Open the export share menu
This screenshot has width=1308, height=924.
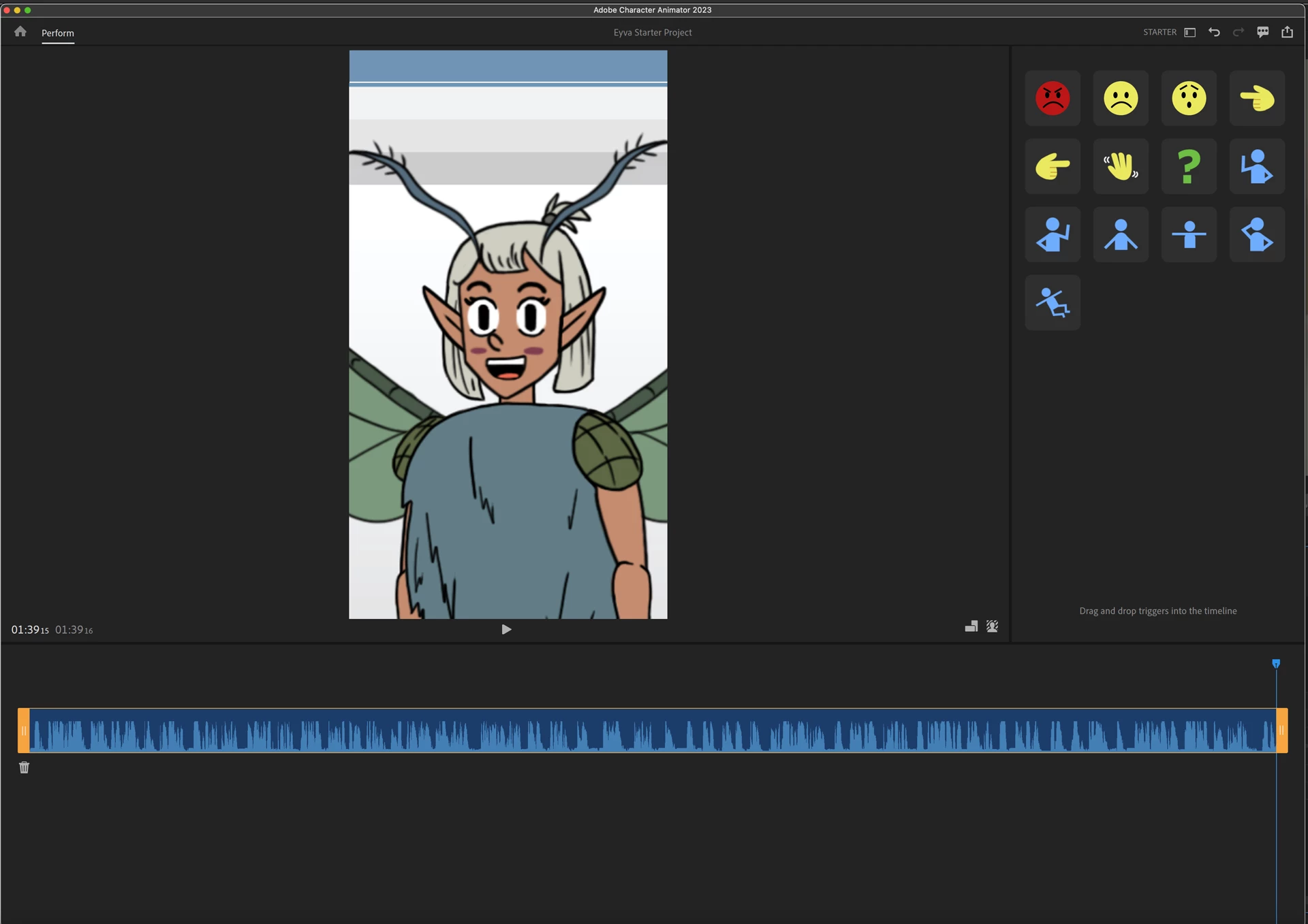(1287, 33)
